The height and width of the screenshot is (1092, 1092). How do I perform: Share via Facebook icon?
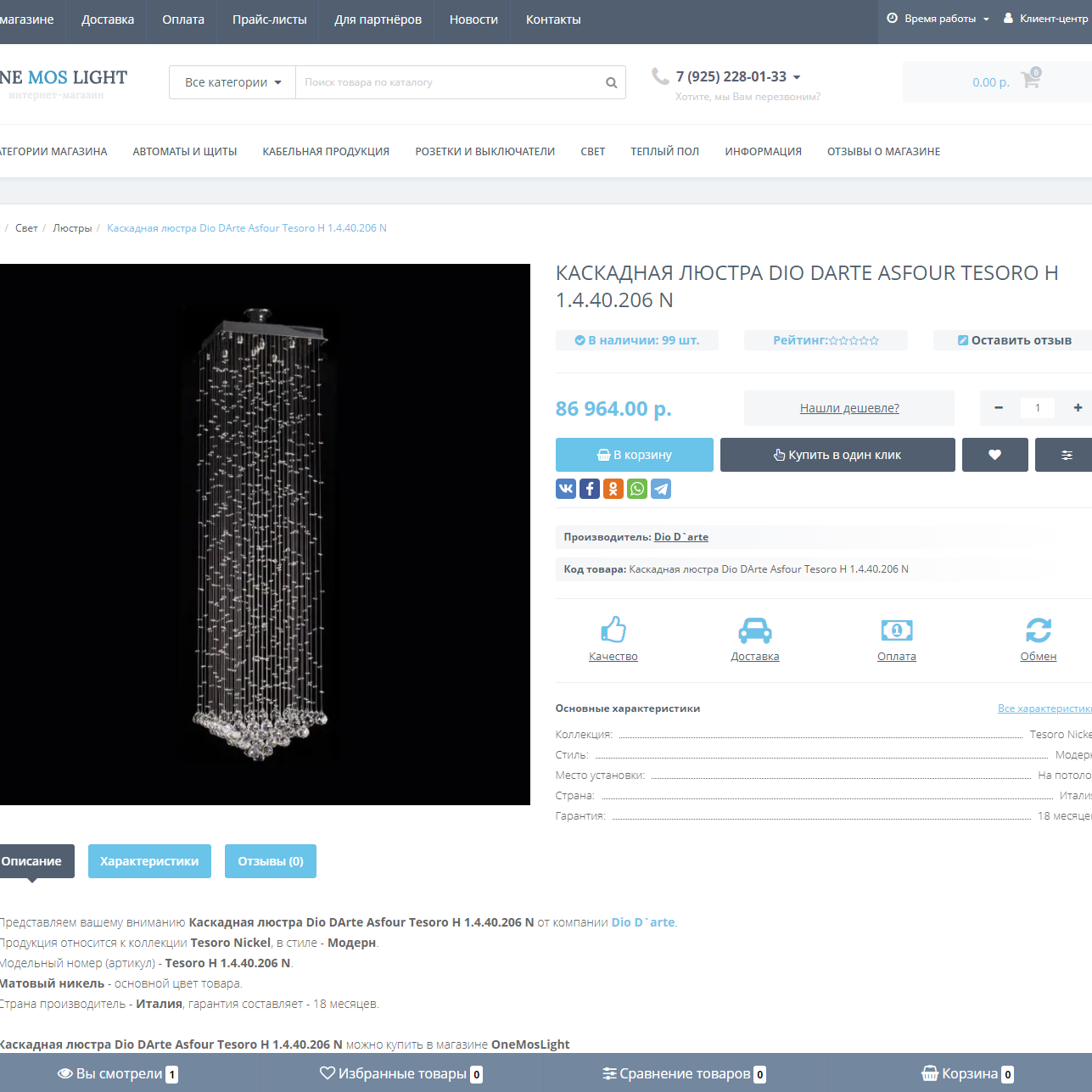pyautogui.click(x=590, y=489)
